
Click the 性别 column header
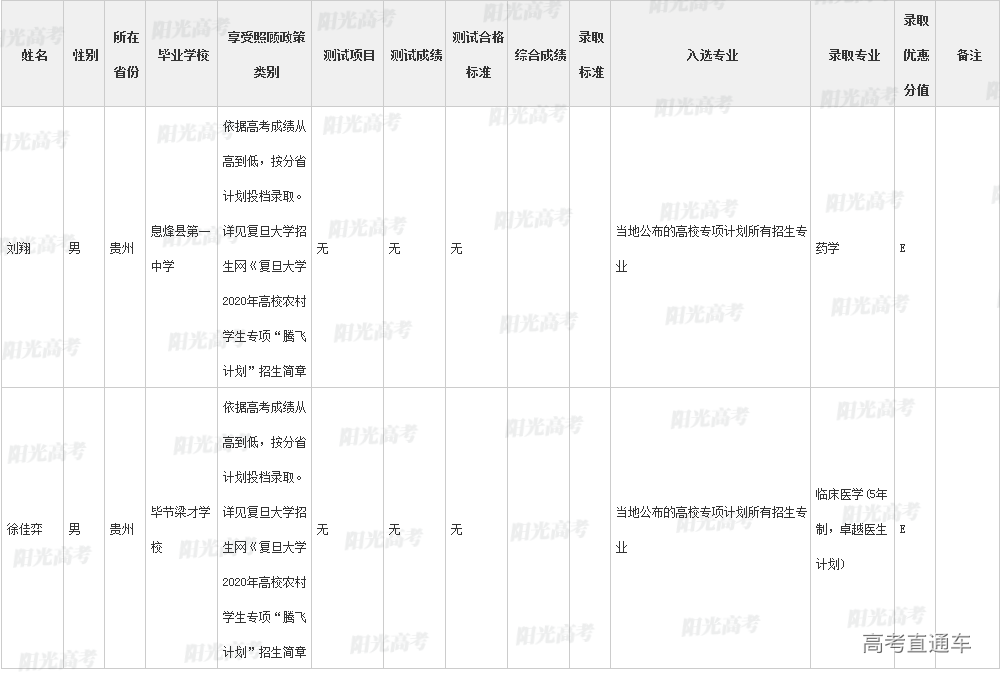click(85, 55)
